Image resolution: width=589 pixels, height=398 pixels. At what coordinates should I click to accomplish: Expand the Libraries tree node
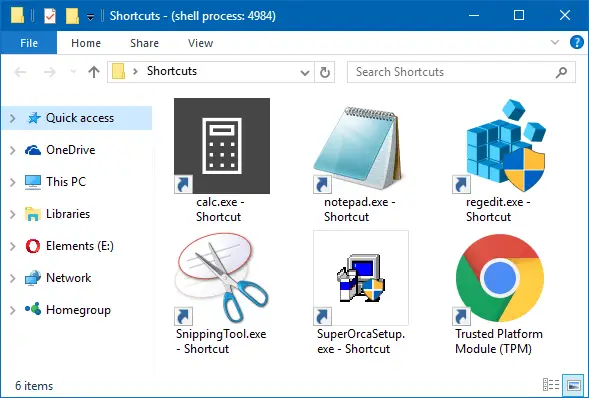tap(13, 214)
